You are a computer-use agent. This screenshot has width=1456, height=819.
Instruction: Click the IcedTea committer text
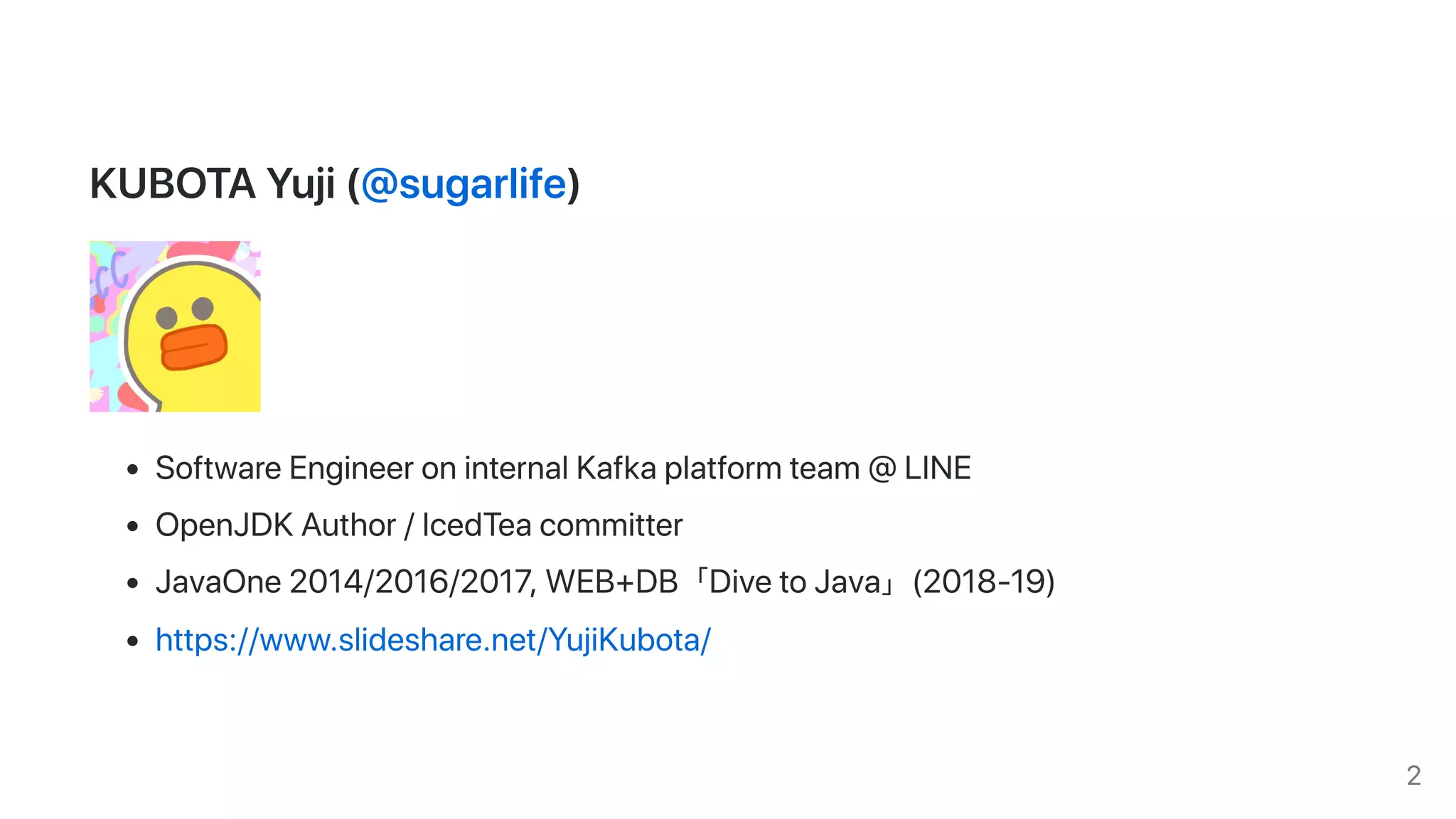point(552,525)
